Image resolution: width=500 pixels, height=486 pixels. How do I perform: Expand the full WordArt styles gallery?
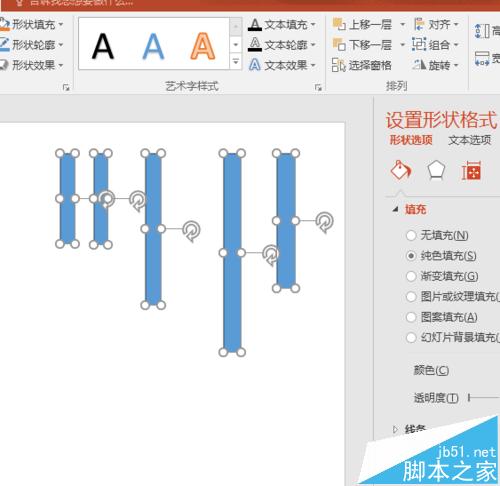coord(236,62)
